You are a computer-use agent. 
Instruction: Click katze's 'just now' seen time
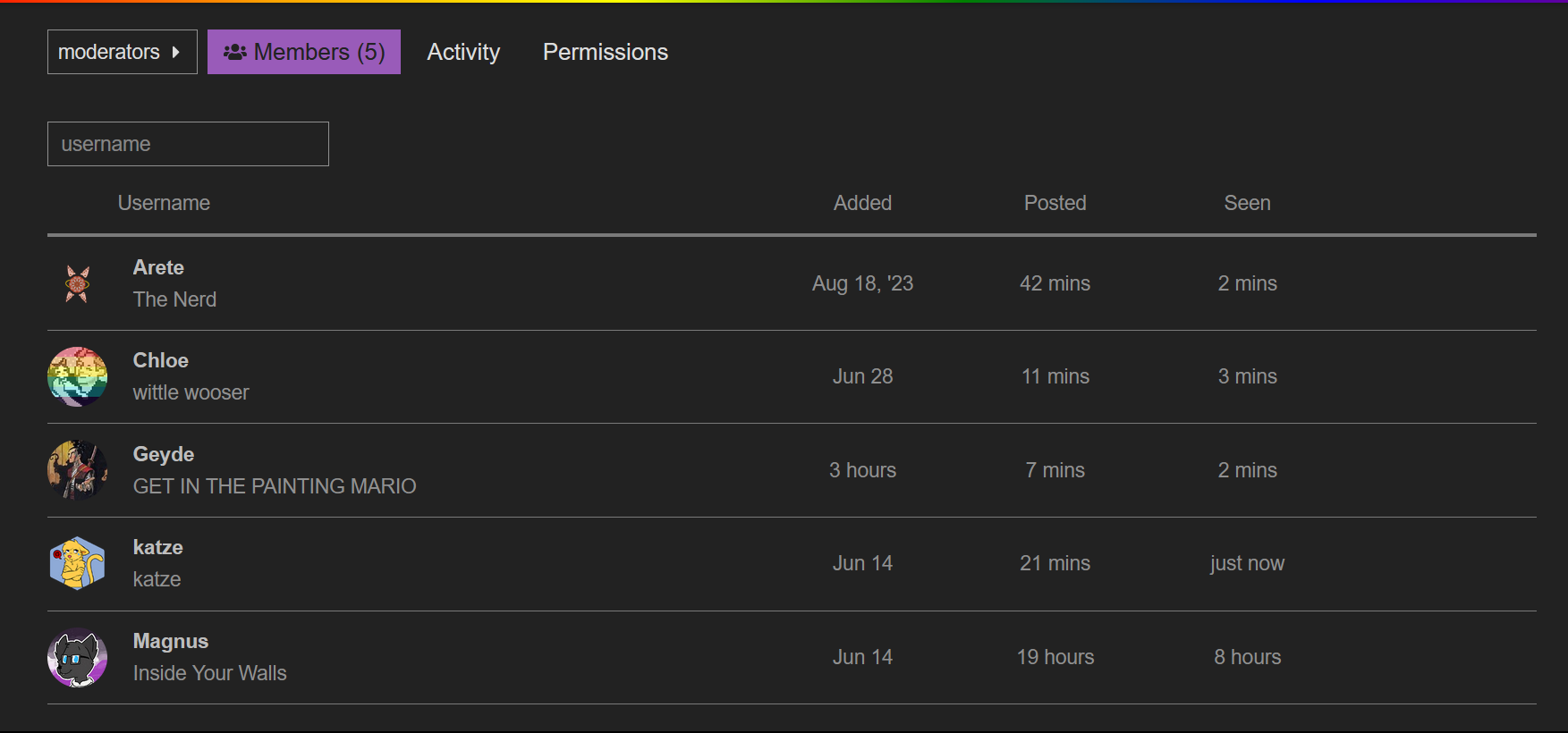coord(1247,563)
